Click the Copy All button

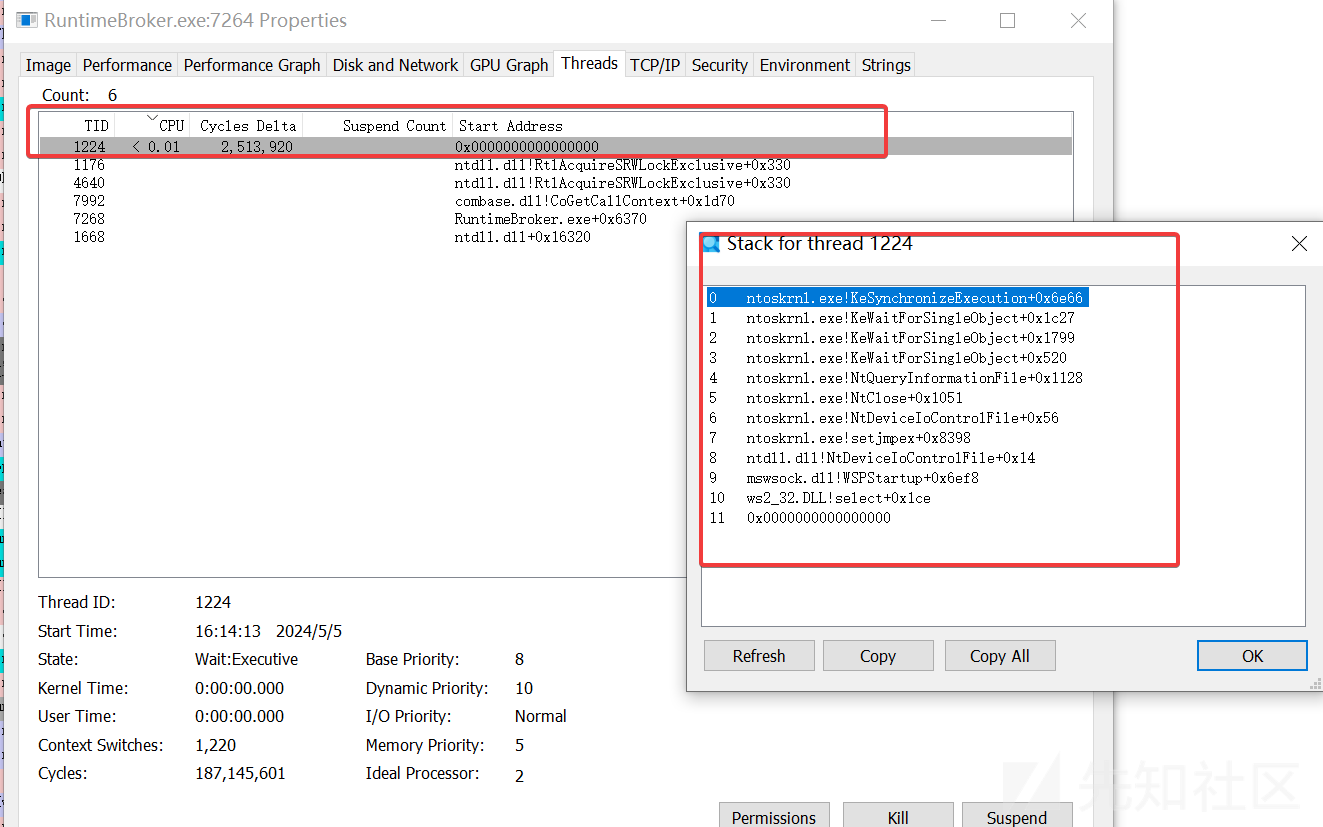(1000, 656)
